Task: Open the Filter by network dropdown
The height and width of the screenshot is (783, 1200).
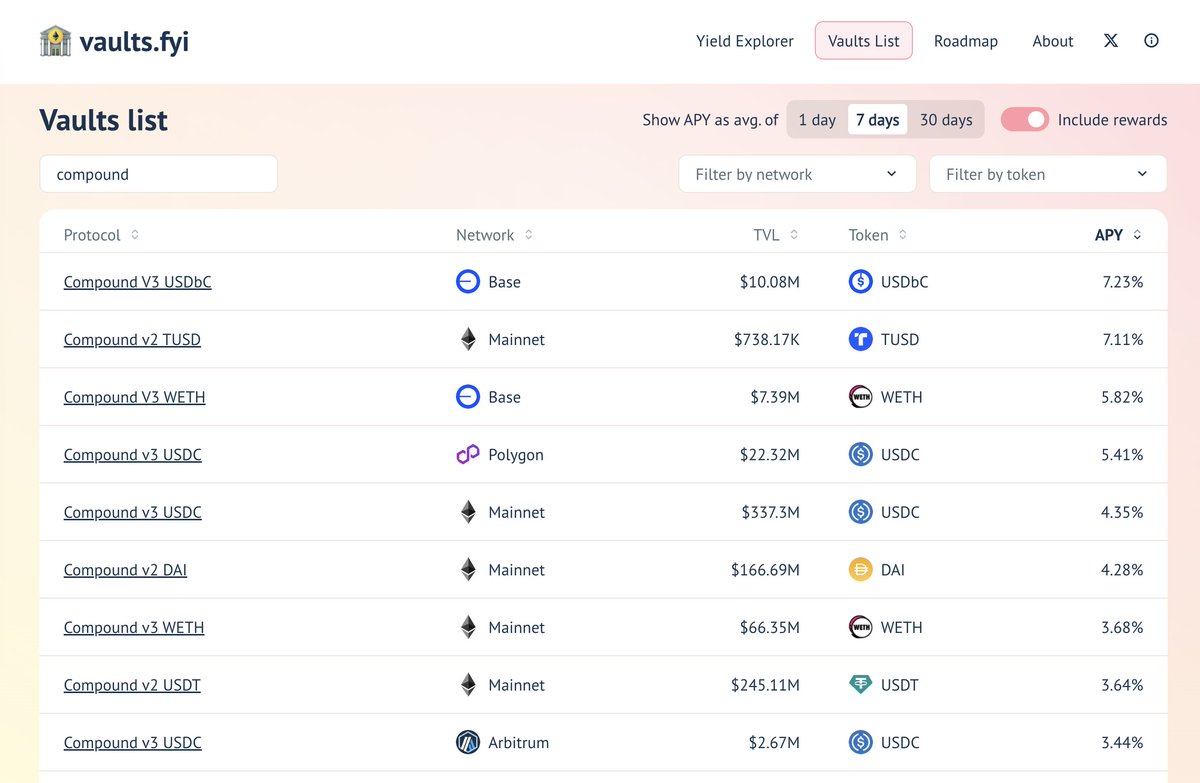Action: pyautogui.click(x=797, y=173)
